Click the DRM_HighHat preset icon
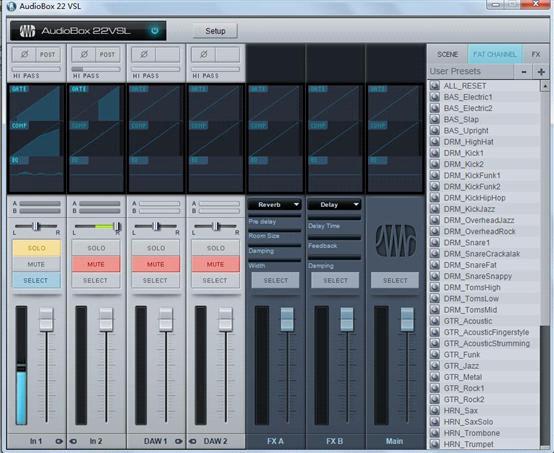Image resolution: width=554 pixels, height=453 pixels. click(x=435, y=142)
